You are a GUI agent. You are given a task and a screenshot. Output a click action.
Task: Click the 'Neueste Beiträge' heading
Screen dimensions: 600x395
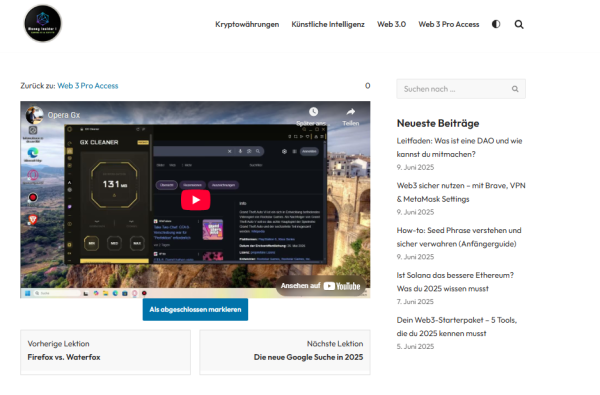pyautogui.click(x=438, y=123)
